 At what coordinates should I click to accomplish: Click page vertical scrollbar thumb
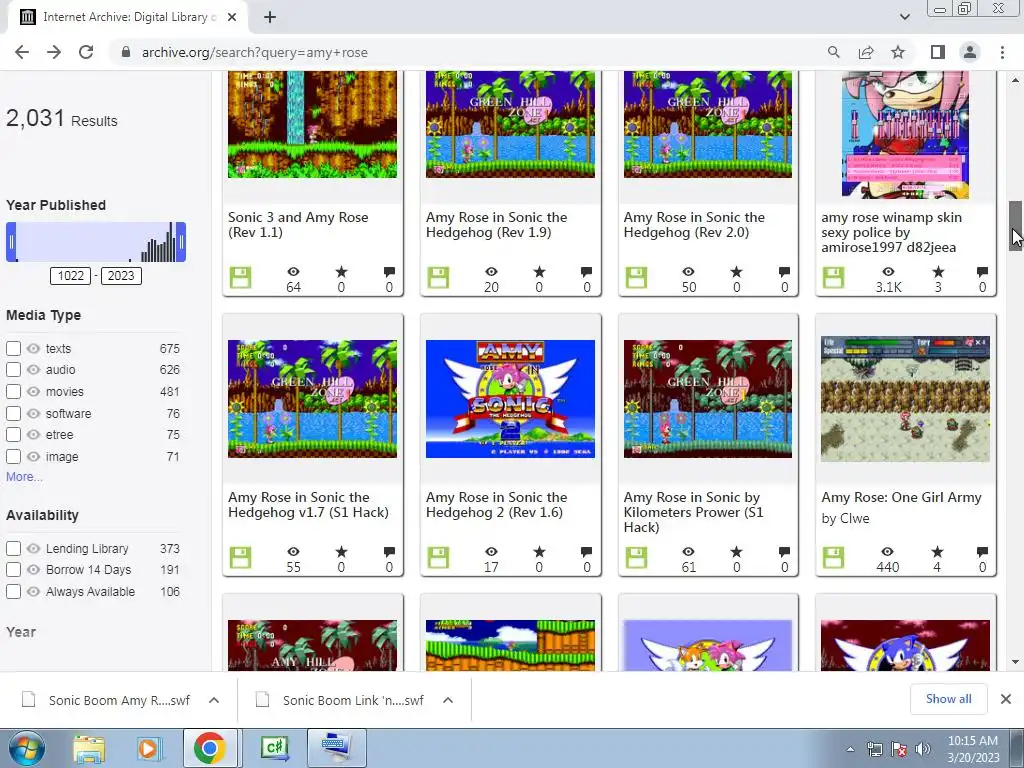(1016, 226)
